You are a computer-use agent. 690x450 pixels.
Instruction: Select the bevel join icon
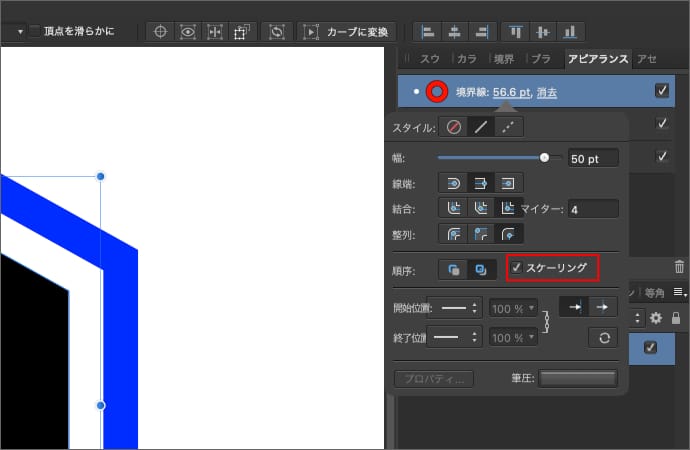tap(481, 209)
